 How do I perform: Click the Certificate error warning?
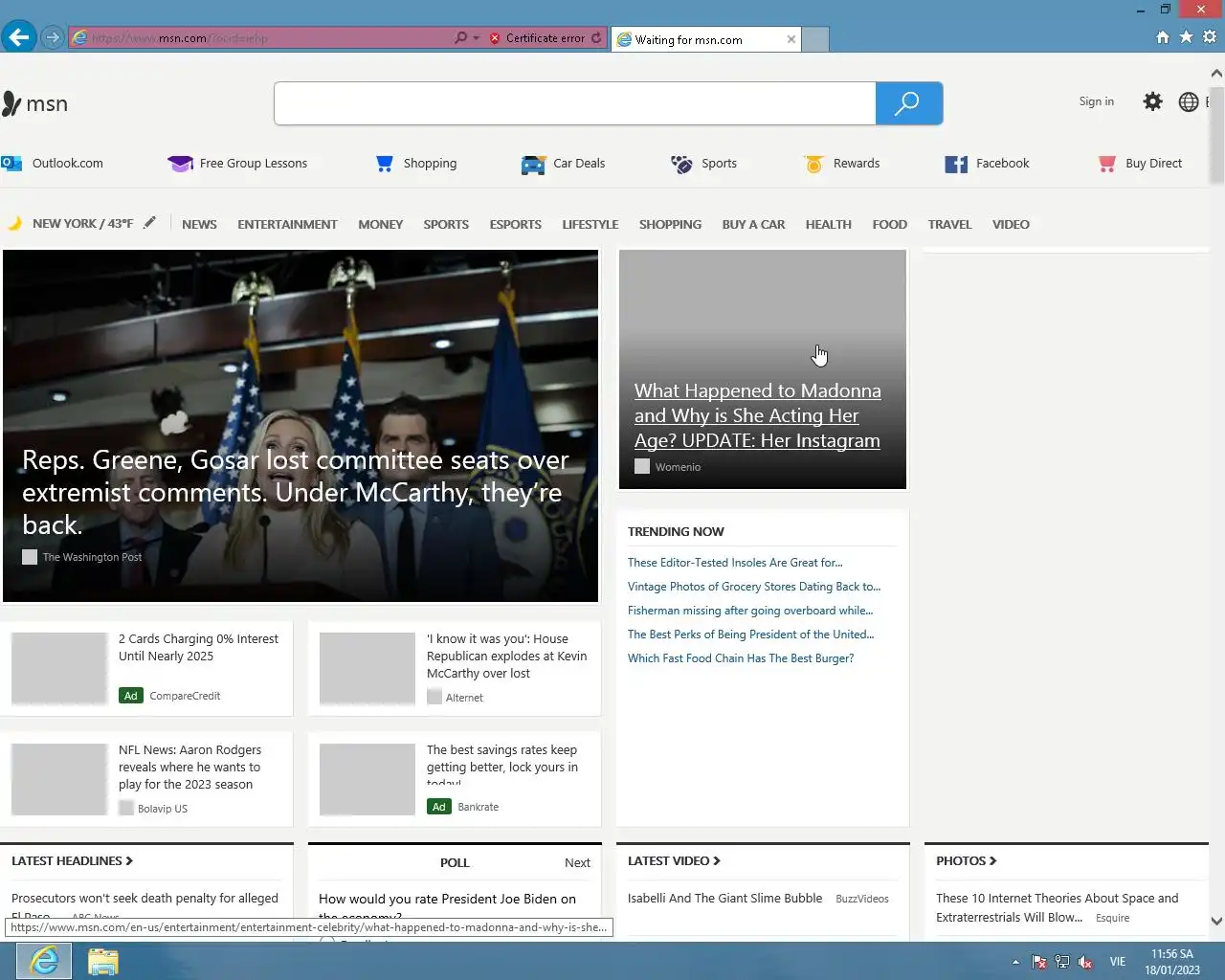click(537, 38)
